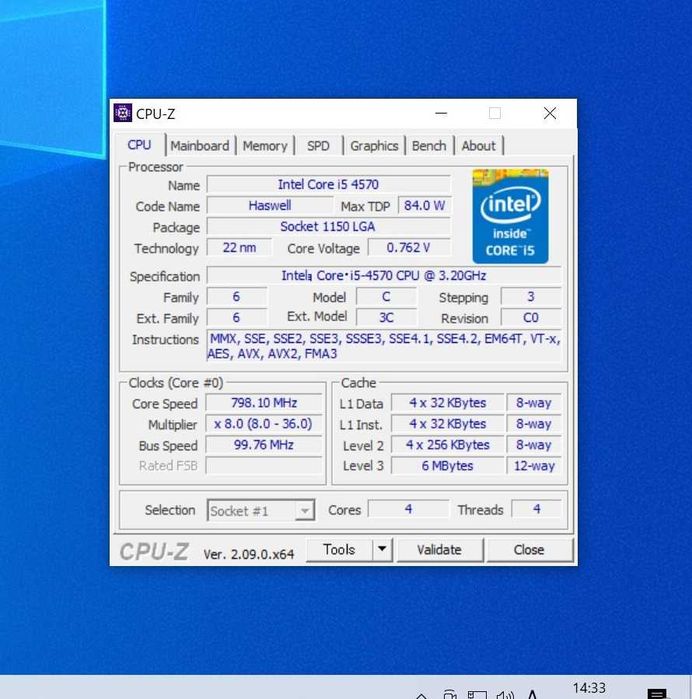Click the Close button at bottom
Viewport: 692px width, 699px height.
[x=529, y=550]
